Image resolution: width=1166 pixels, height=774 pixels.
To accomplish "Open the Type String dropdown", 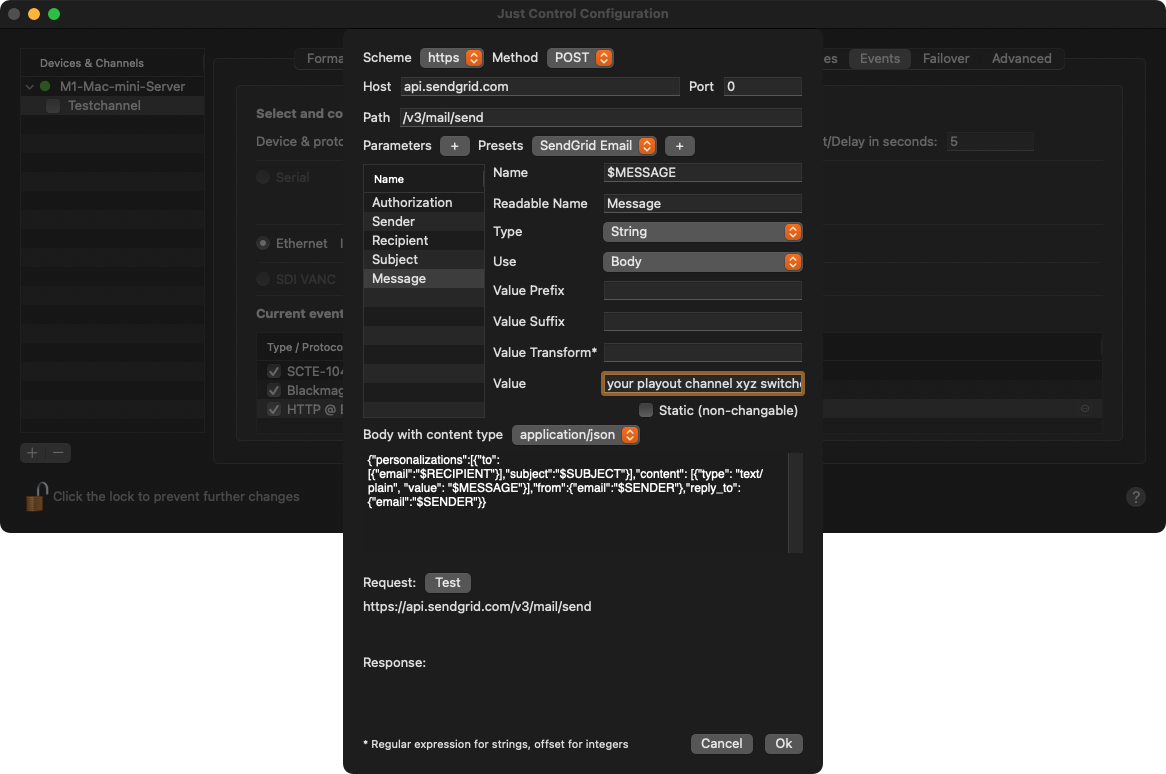I will click(x=702, y=232).
